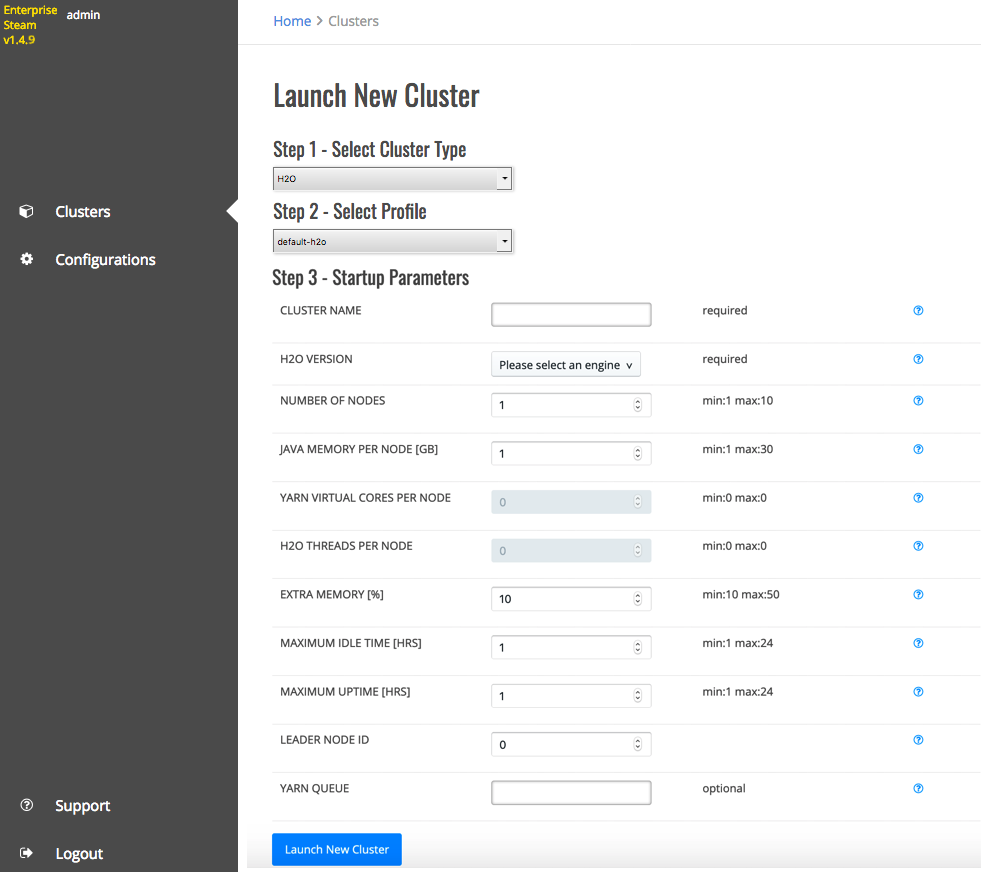981x872 pixels.
Task: Click the Maximum Uptime stepper arrows
Action: (x=638, y=696)
